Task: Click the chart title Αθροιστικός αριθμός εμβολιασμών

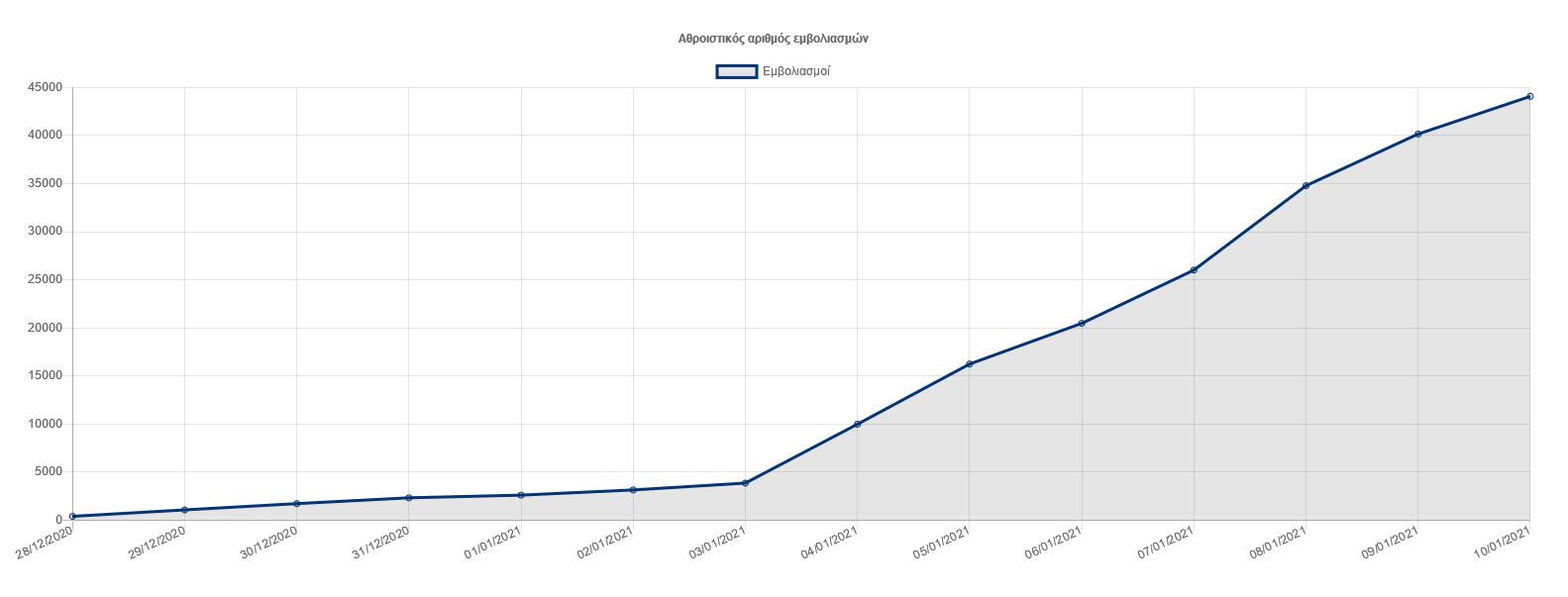Action: pos(773,39)
